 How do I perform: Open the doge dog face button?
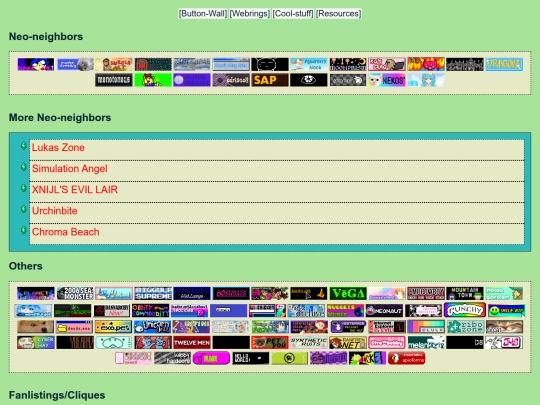pos(36,327)
